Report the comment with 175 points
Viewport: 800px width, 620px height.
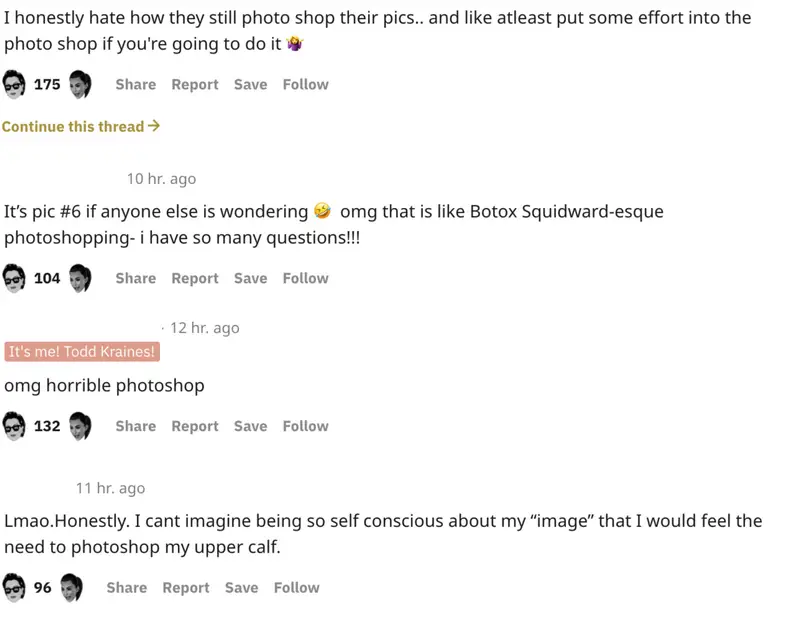(194, 85)
